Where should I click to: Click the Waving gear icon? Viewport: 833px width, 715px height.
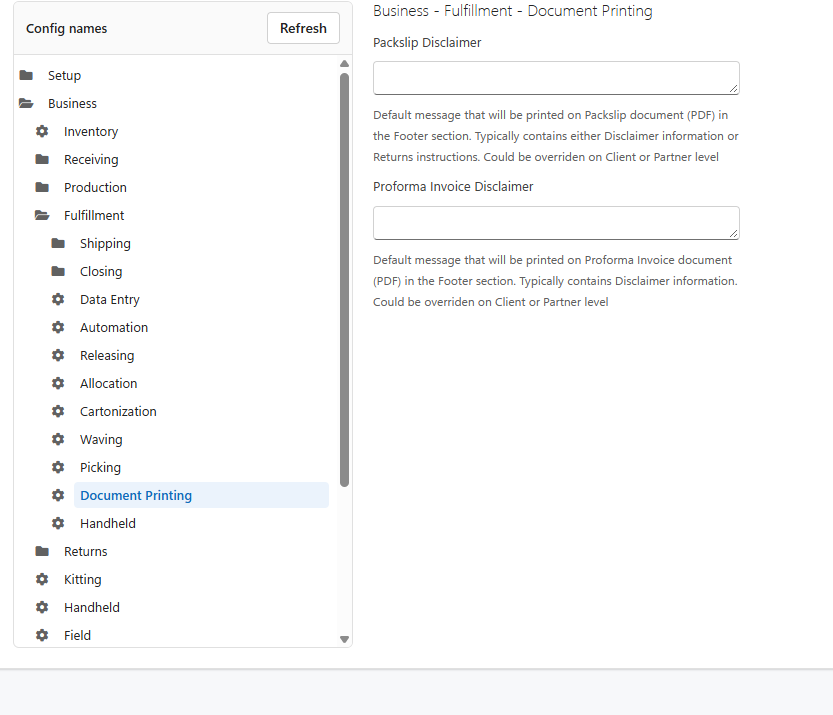58,439
